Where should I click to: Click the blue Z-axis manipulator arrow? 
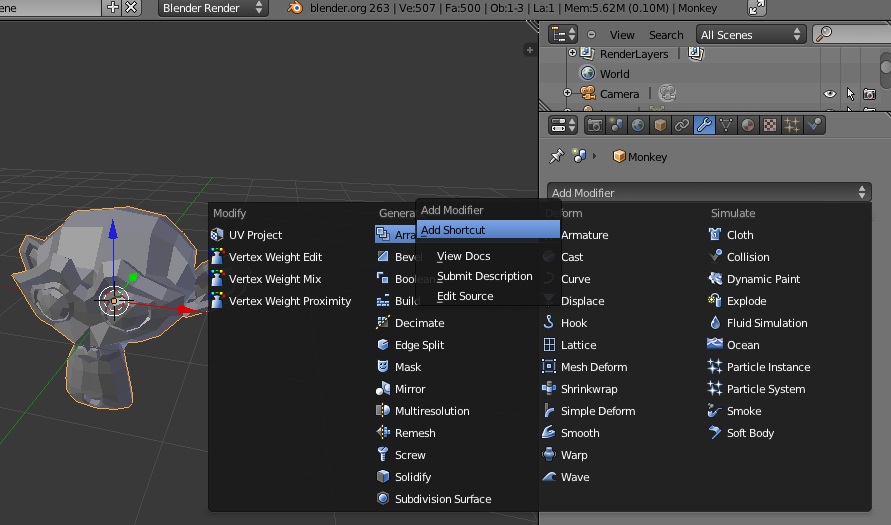pos(113,230)
